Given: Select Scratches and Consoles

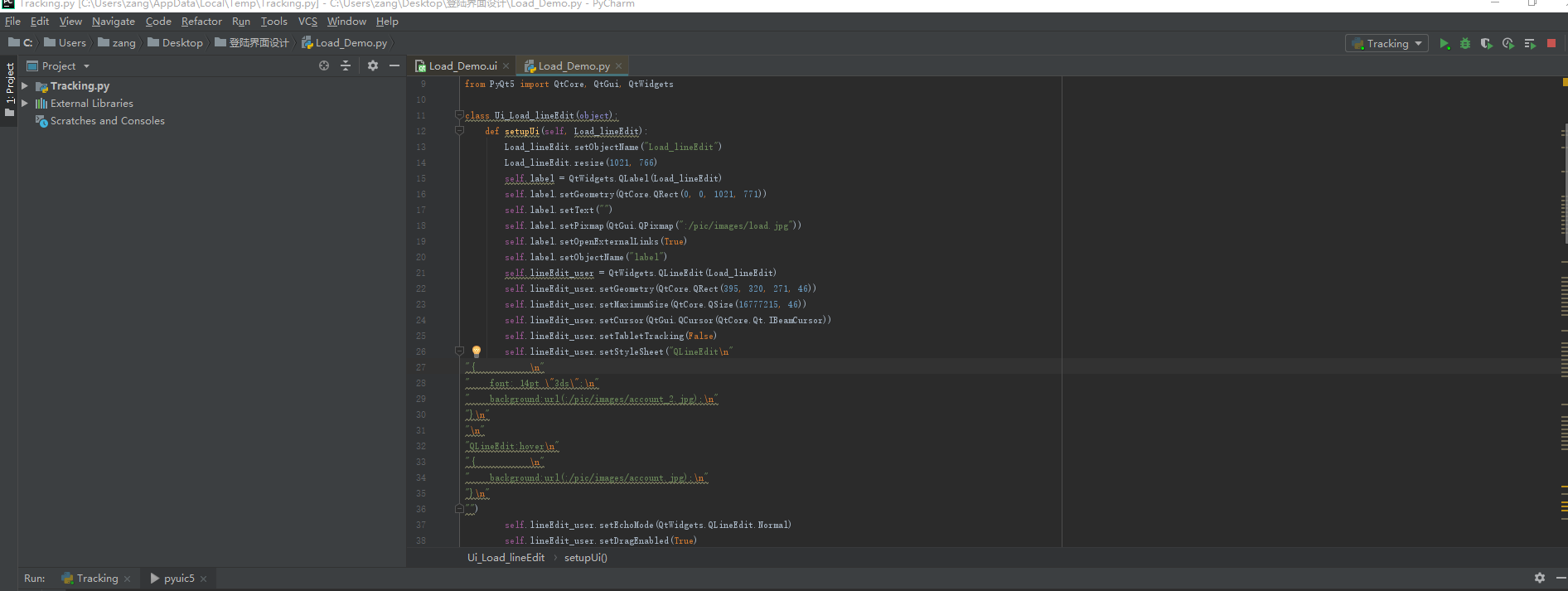Looking at the screenshot, I should tap(108, 120).
